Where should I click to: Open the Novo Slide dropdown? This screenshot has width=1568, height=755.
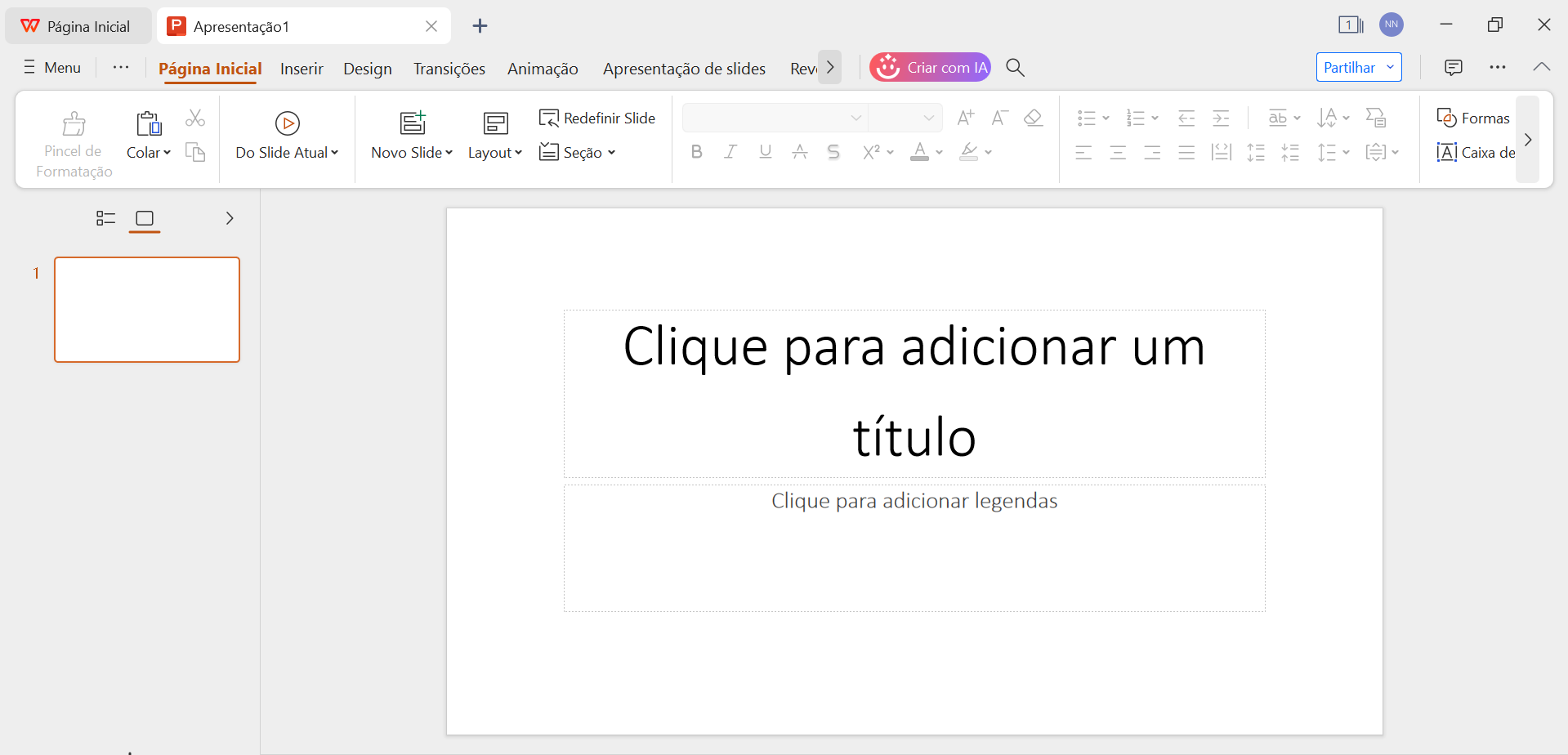pos(412,135)
